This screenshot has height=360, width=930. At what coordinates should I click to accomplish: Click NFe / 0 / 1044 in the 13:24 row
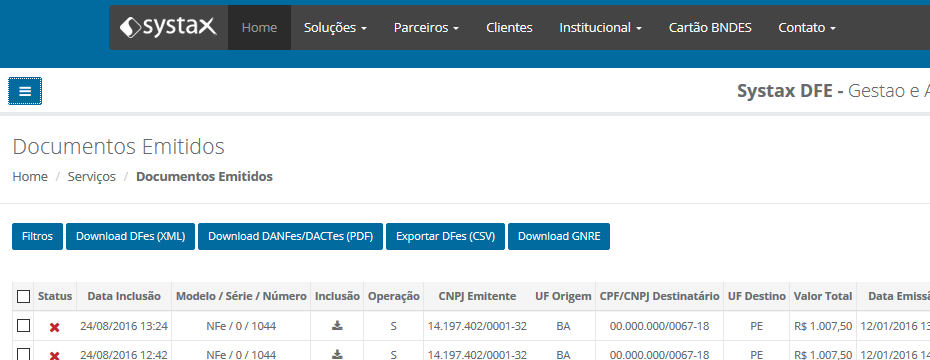coord(241,326)
